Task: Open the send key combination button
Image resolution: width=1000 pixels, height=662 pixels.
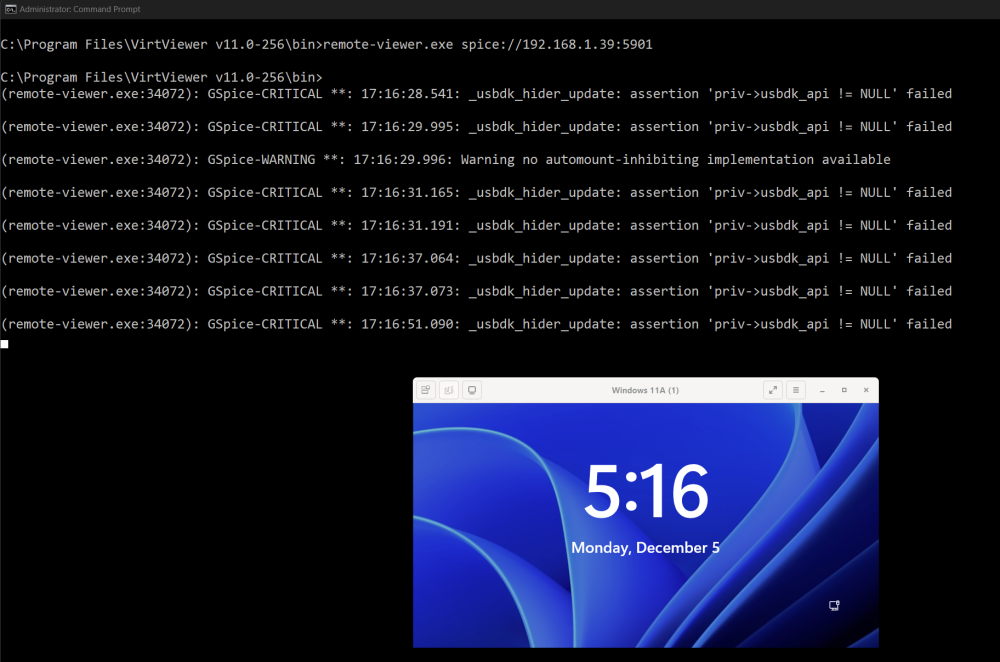Action: pos(426,390)
